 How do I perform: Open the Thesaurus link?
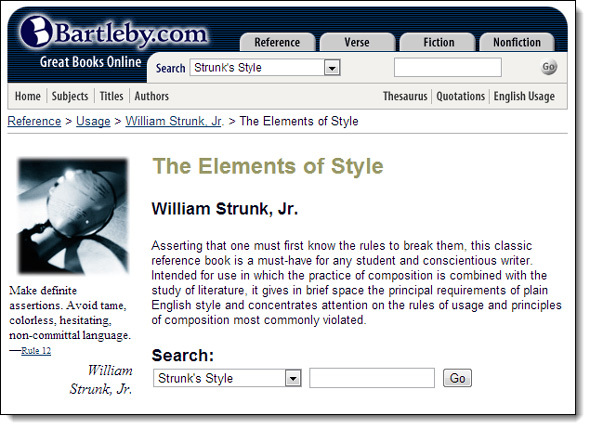(x=405, y=96)
